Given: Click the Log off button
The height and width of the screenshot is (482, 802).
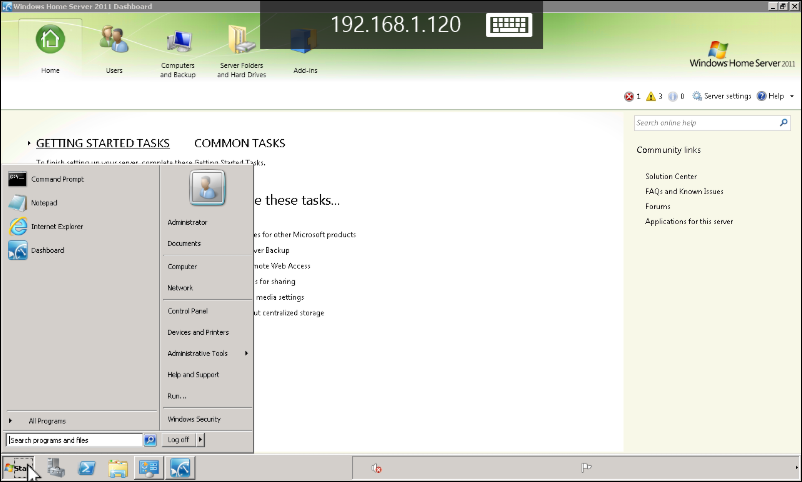Looking at the screenshot, I should coord(179,440).
